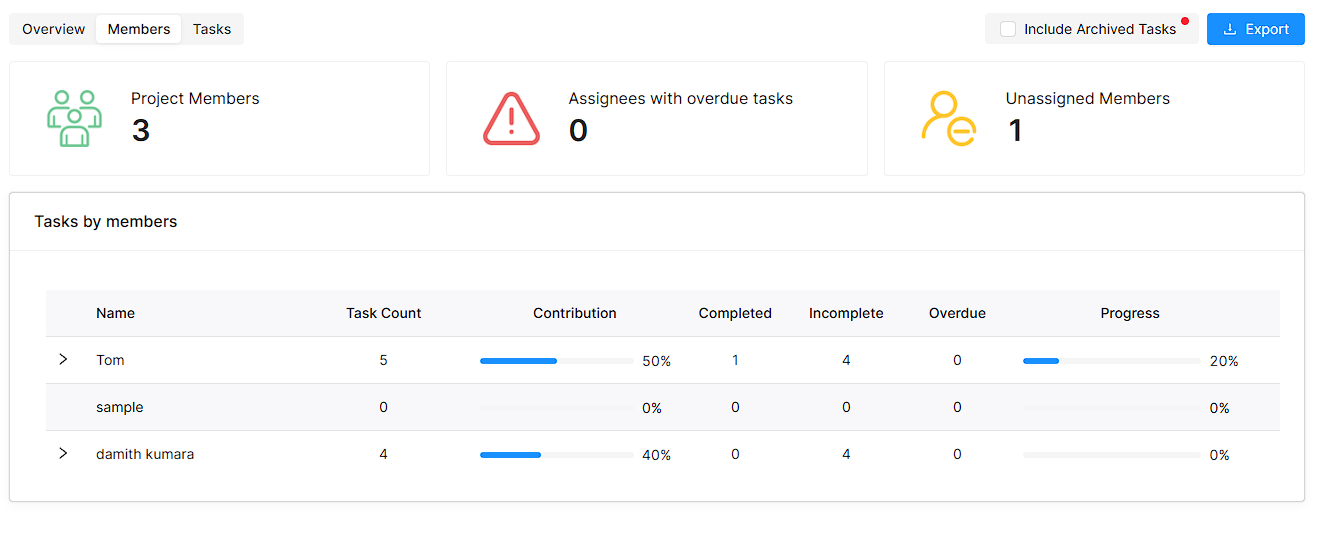
Task: Click the red notification dot near Archived Tasks
Action: pyautogui.click(x=1185, y=21)
